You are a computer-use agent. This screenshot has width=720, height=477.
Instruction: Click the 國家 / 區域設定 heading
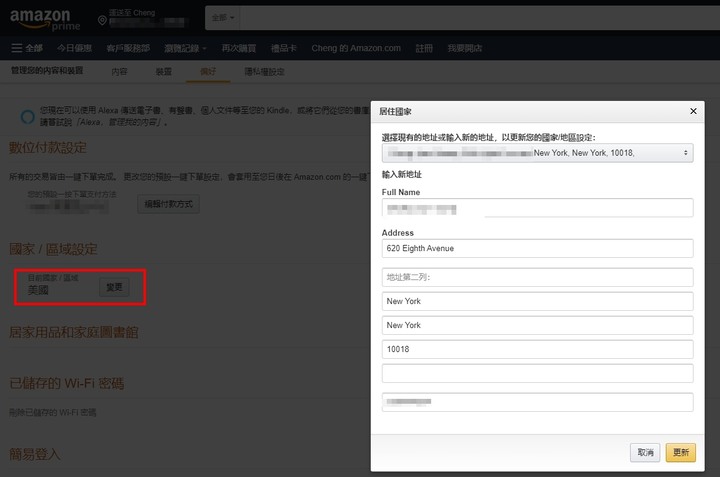(x=53, y=249)
